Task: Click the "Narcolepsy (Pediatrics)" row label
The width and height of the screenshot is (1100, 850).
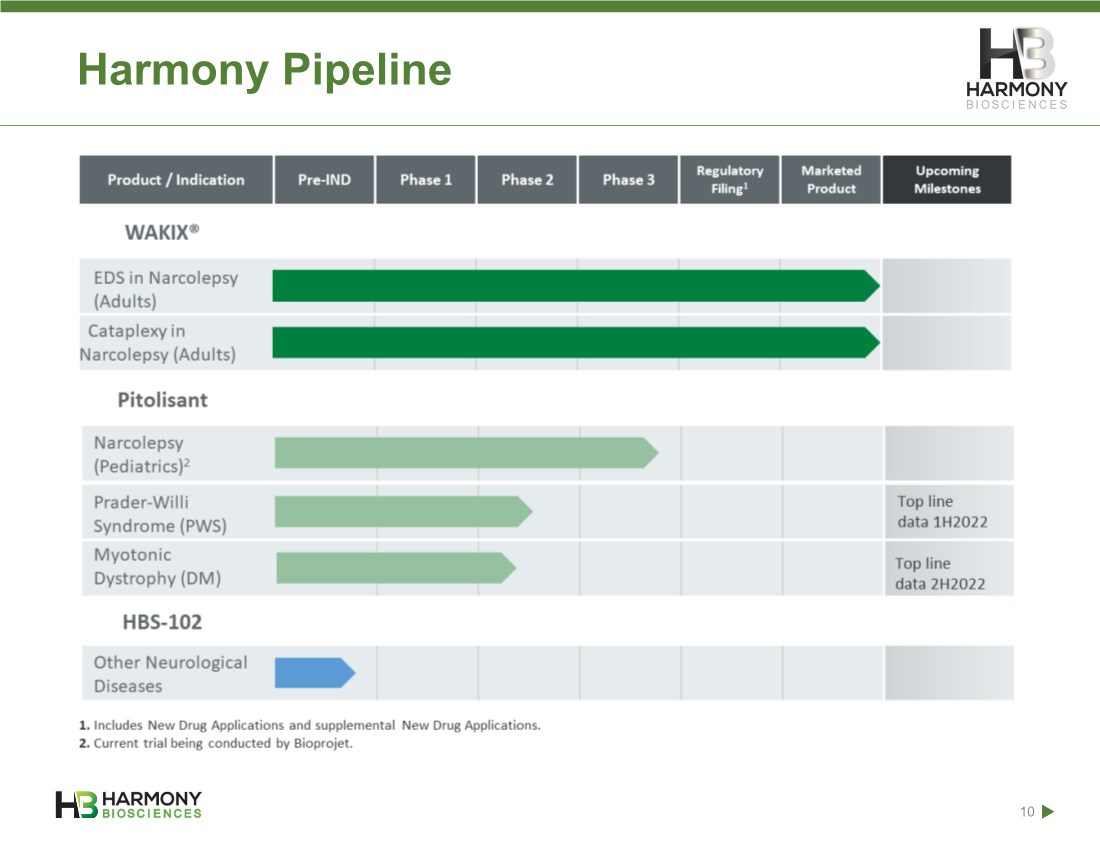Action: click(x=142, y=454)
